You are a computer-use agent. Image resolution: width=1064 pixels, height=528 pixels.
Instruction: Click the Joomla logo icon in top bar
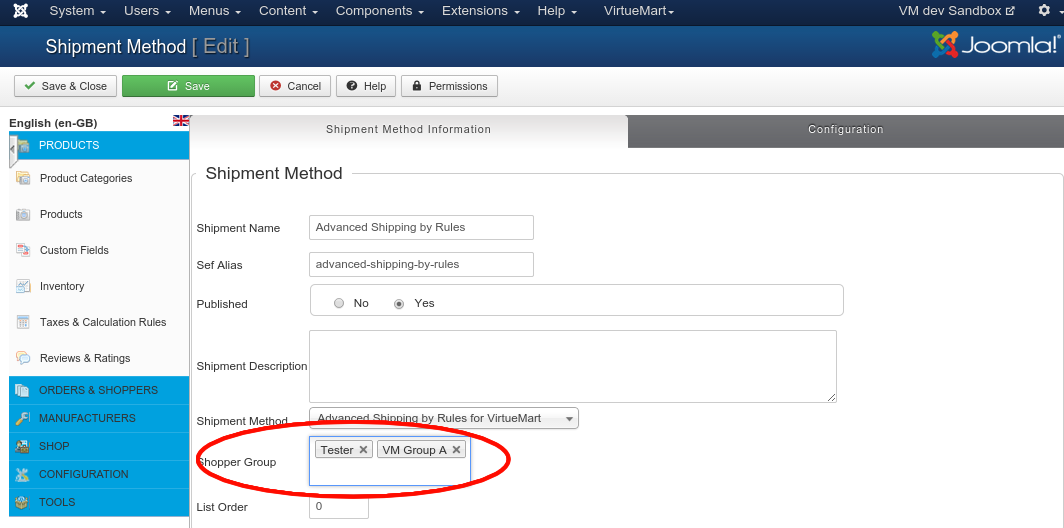coord(21,11)
